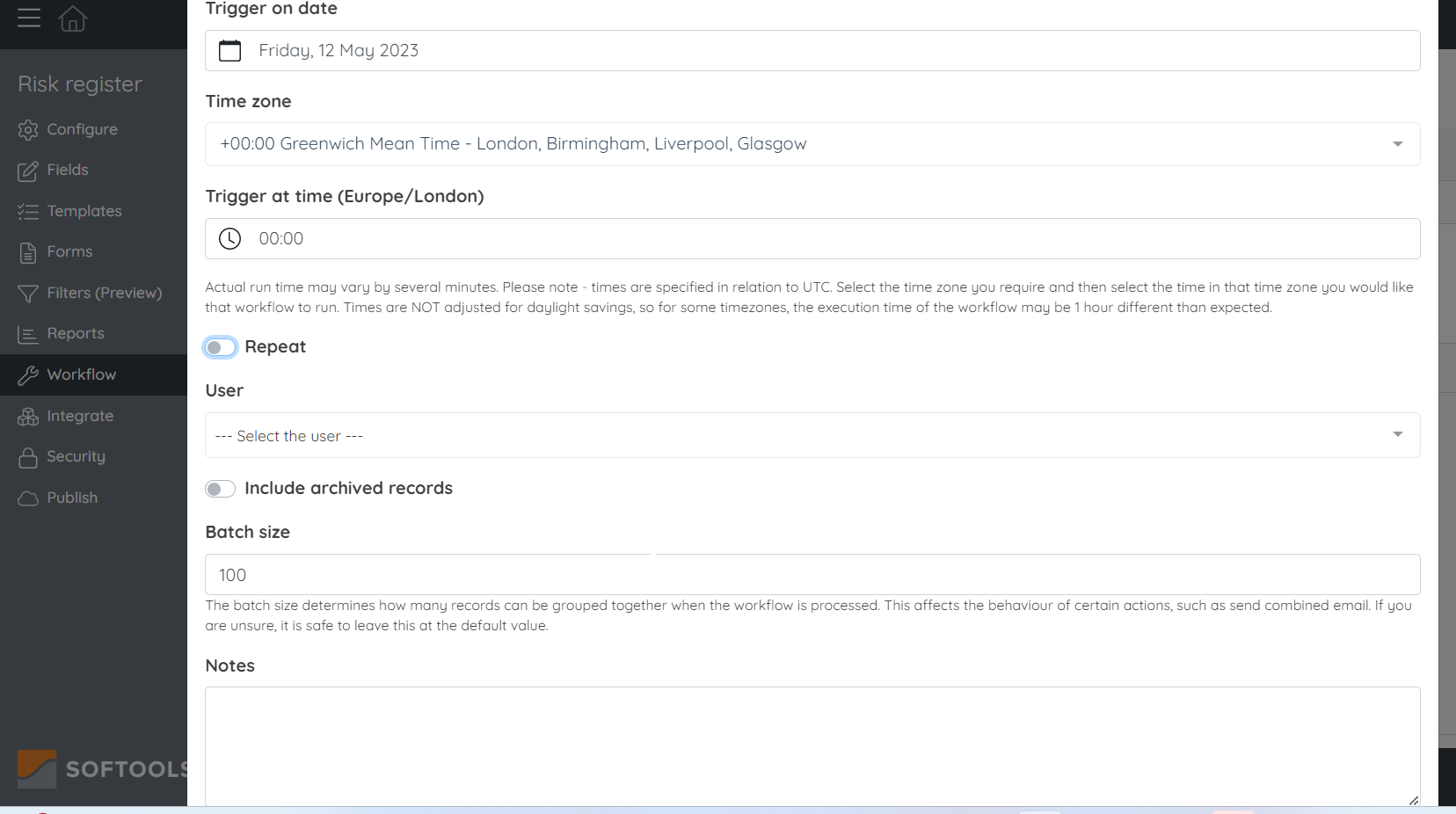Click the Reports chart icon
The width and height of the screenshot is (1456, 814).
[x=28, y=335]
